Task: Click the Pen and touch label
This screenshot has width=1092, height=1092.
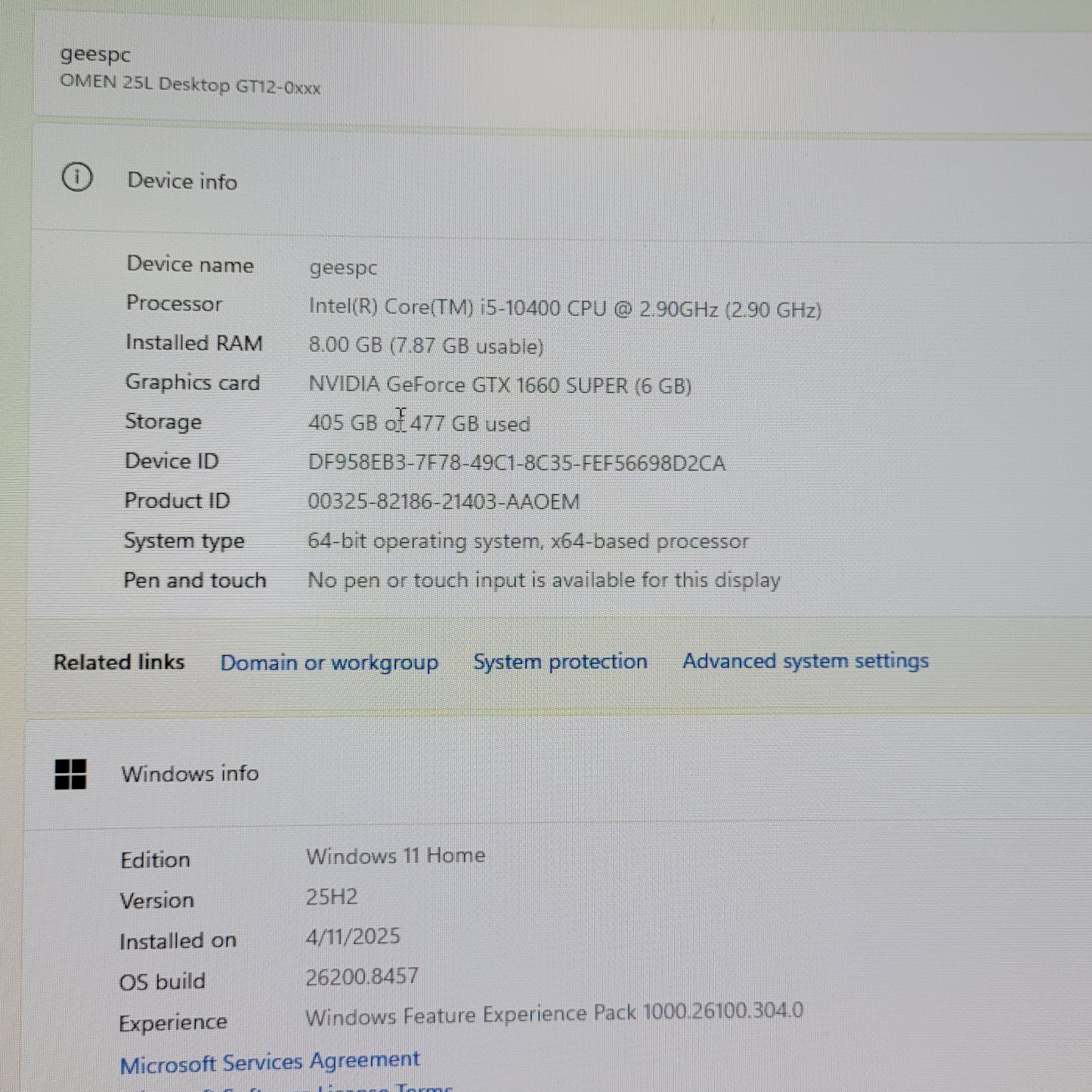Action: pos(195,580)
